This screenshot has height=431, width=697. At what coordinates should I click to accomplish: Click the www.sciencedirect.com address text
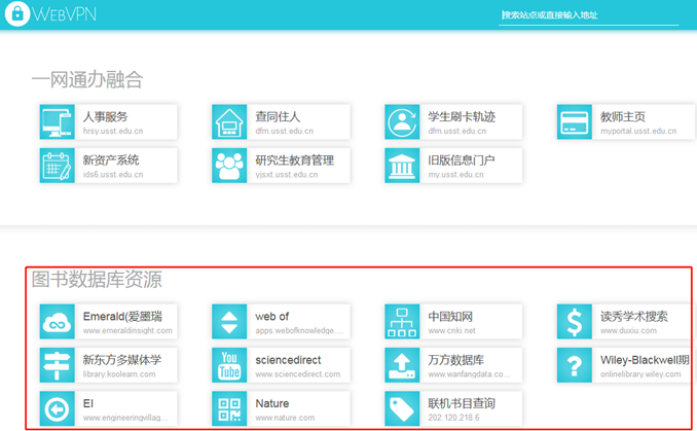point(298,374)
